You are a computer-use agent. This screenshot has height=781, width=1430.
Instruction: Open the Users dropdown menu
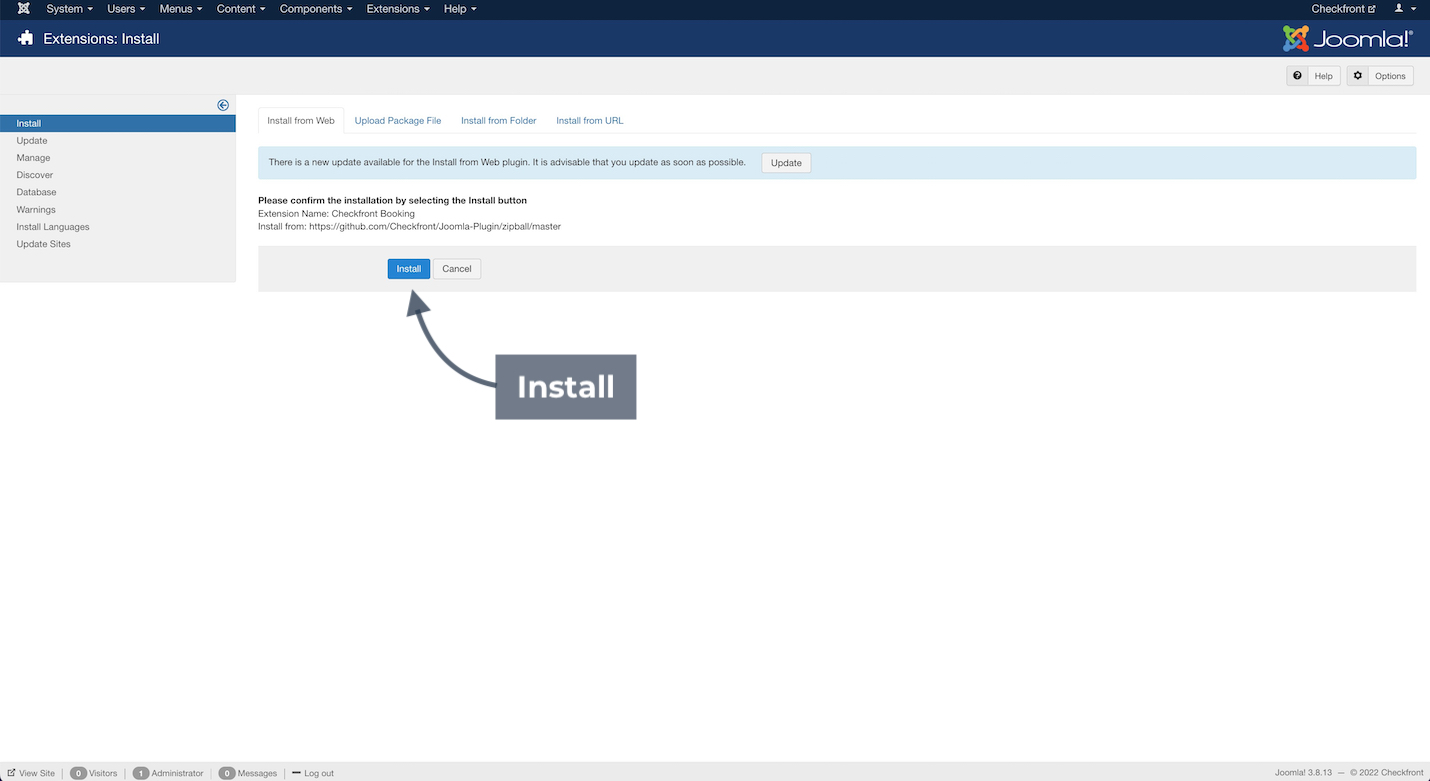[x=126, y=9]
